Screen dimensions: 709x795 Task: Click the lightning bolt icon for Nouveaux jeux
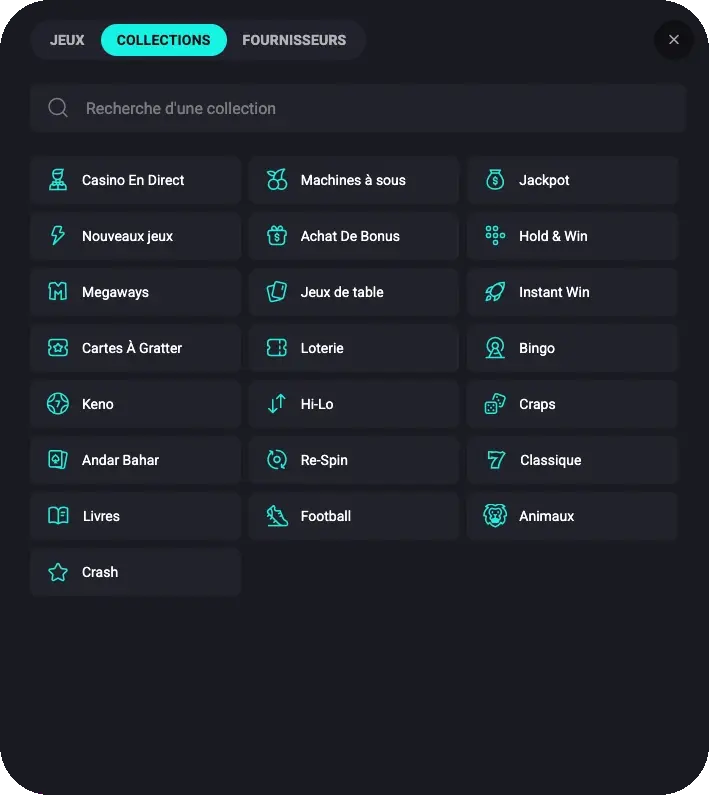pyautogui.click(x=58, y=236)
